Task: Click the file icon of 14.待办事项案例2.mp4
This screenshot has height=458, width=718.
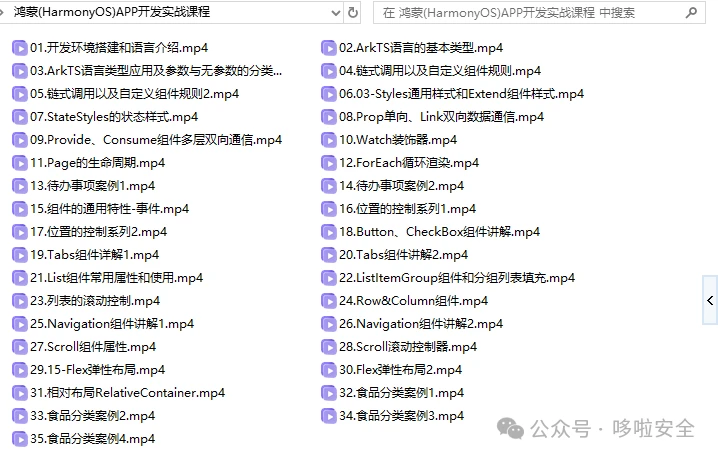Action: [x=329, y=186]
